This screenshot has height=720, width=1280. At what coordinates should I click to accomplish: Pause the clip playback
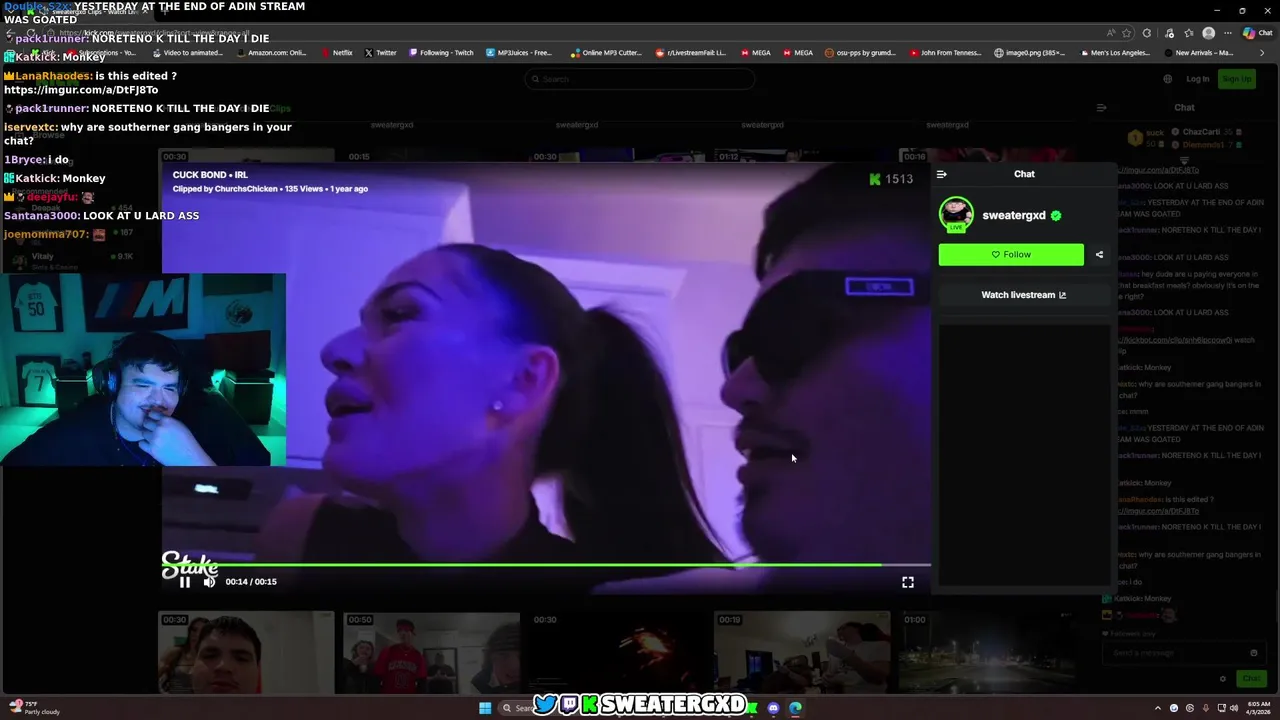(x=185, y=582)
